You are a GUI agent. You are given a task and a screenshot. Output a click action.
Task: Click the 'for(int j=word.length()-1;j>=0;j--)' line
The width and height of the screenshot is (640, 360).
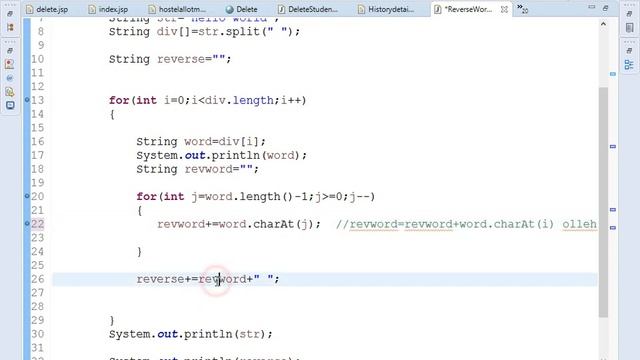pyautogui.click(x=256, y=196)
